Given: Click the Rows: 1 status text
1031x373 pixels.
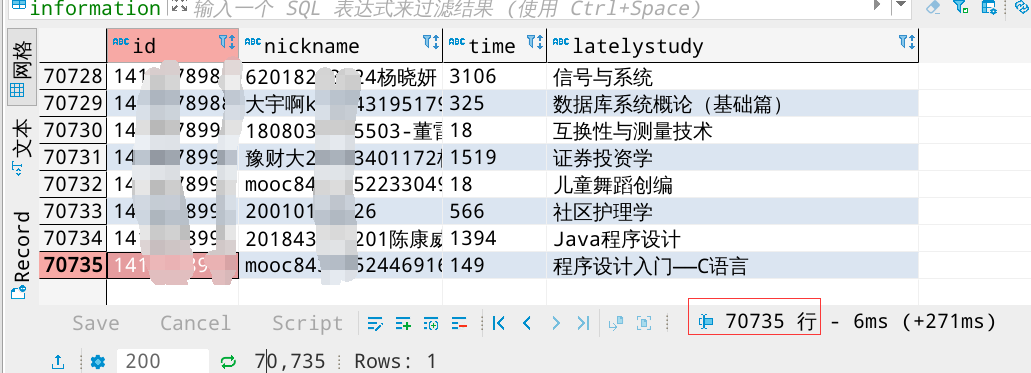Looking at the screenshot, I should coord(395,361).
